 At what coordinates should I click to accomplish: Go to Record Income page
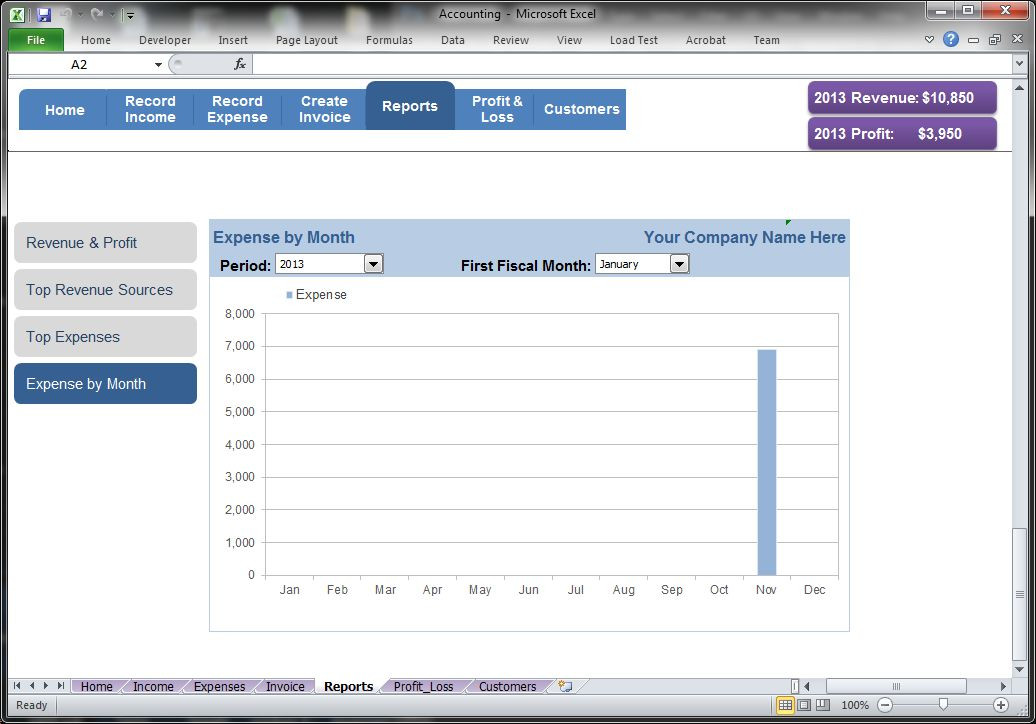point(150,110)
